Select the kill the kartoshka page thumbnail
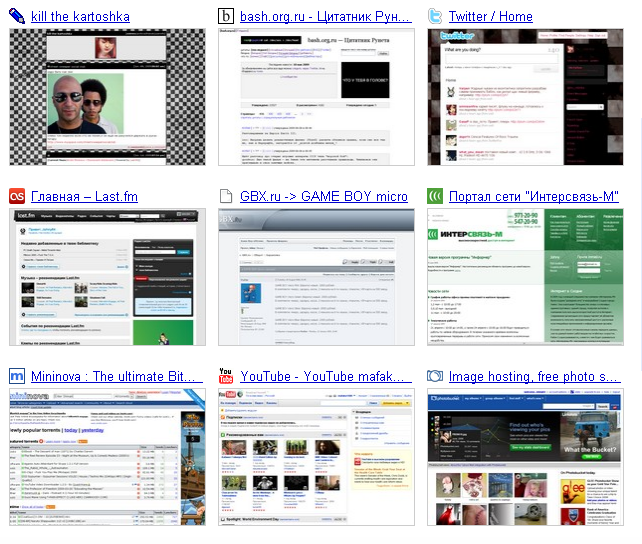642x544 pixels. point(107,97)
